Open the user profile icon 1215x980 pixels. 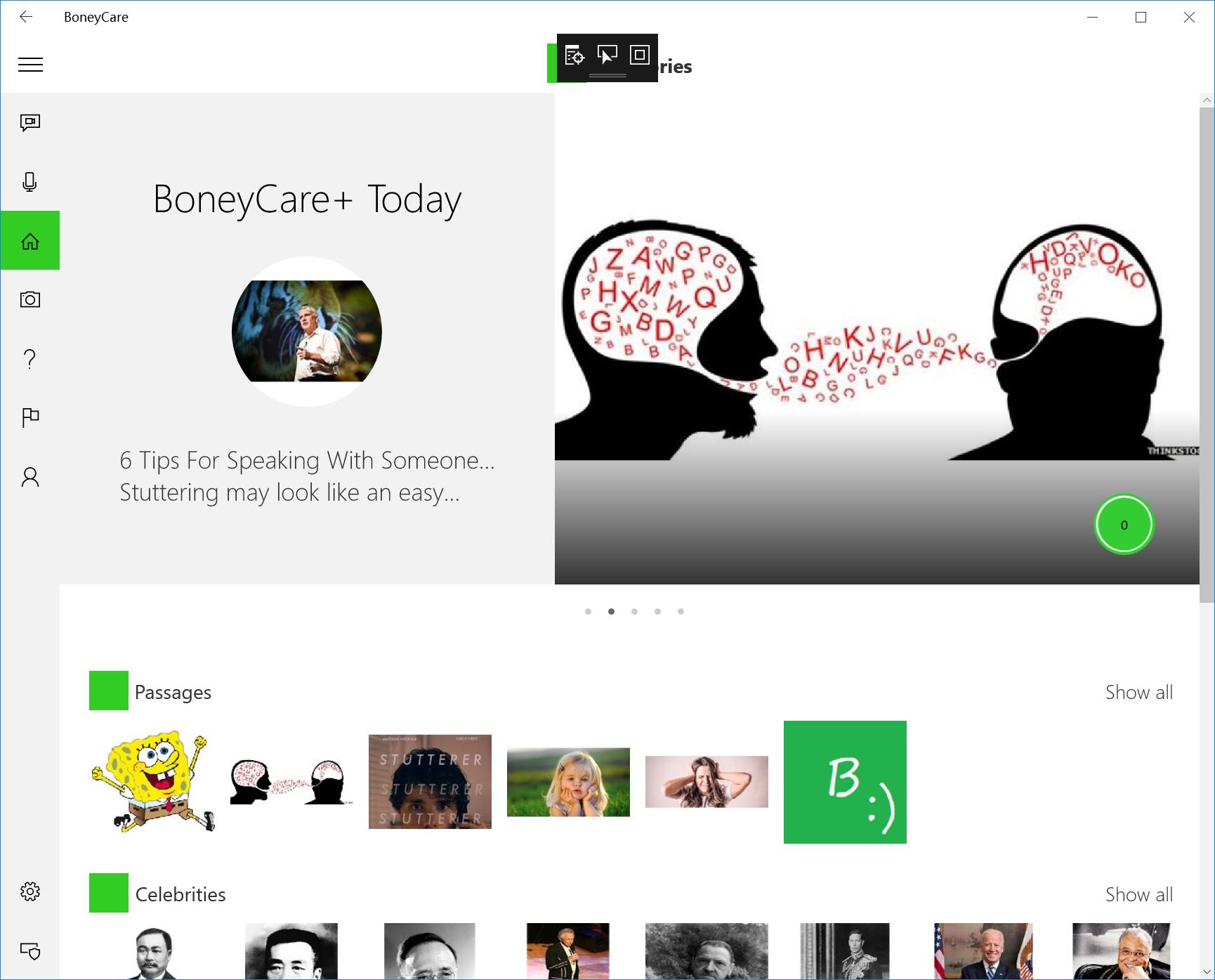[x=30, y=477]
